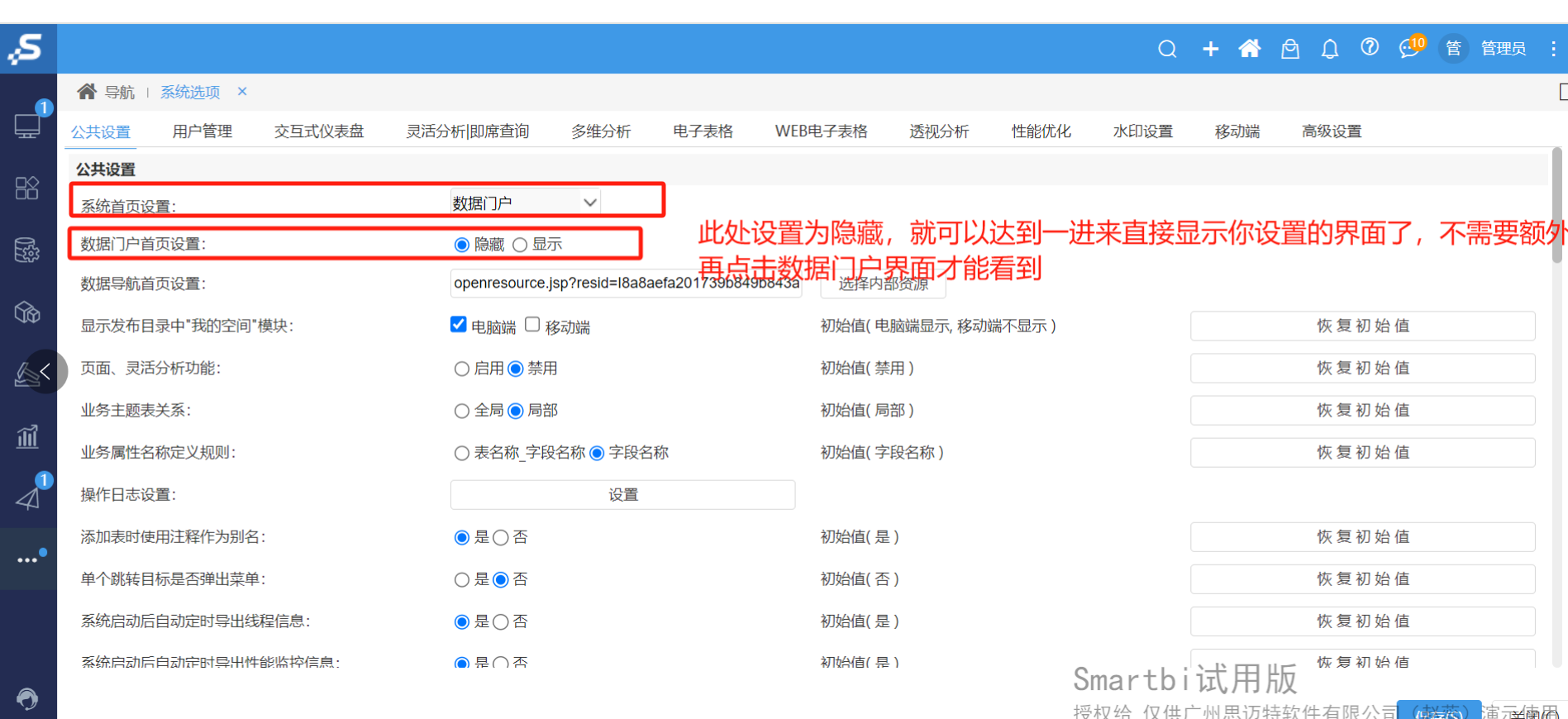The image size is (1568, 719).
Task: Click the 数据导航首页设置 URL input field
Action: tap(626, 283)
